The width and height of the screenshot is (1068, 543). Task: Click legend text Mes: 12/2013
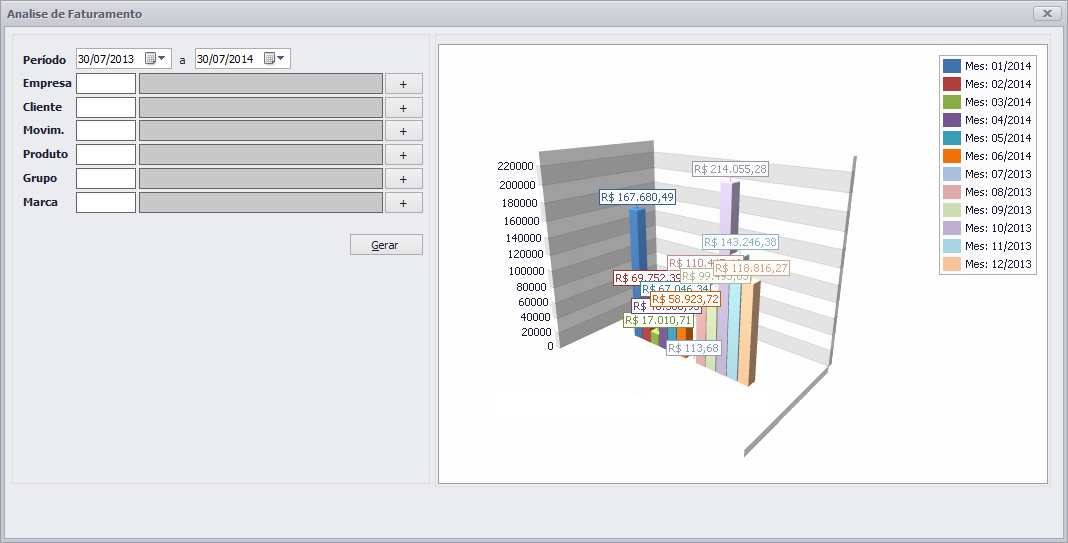coord(998,264)
